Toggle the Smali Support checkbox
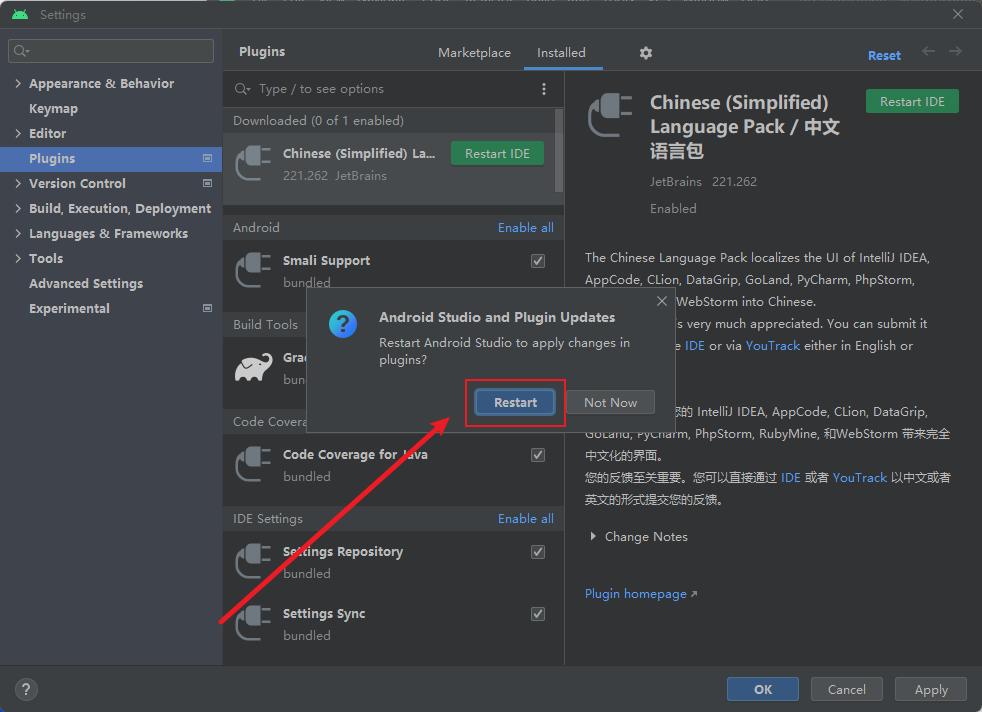This screenshot has width=982, height=712. coord(538,261)
